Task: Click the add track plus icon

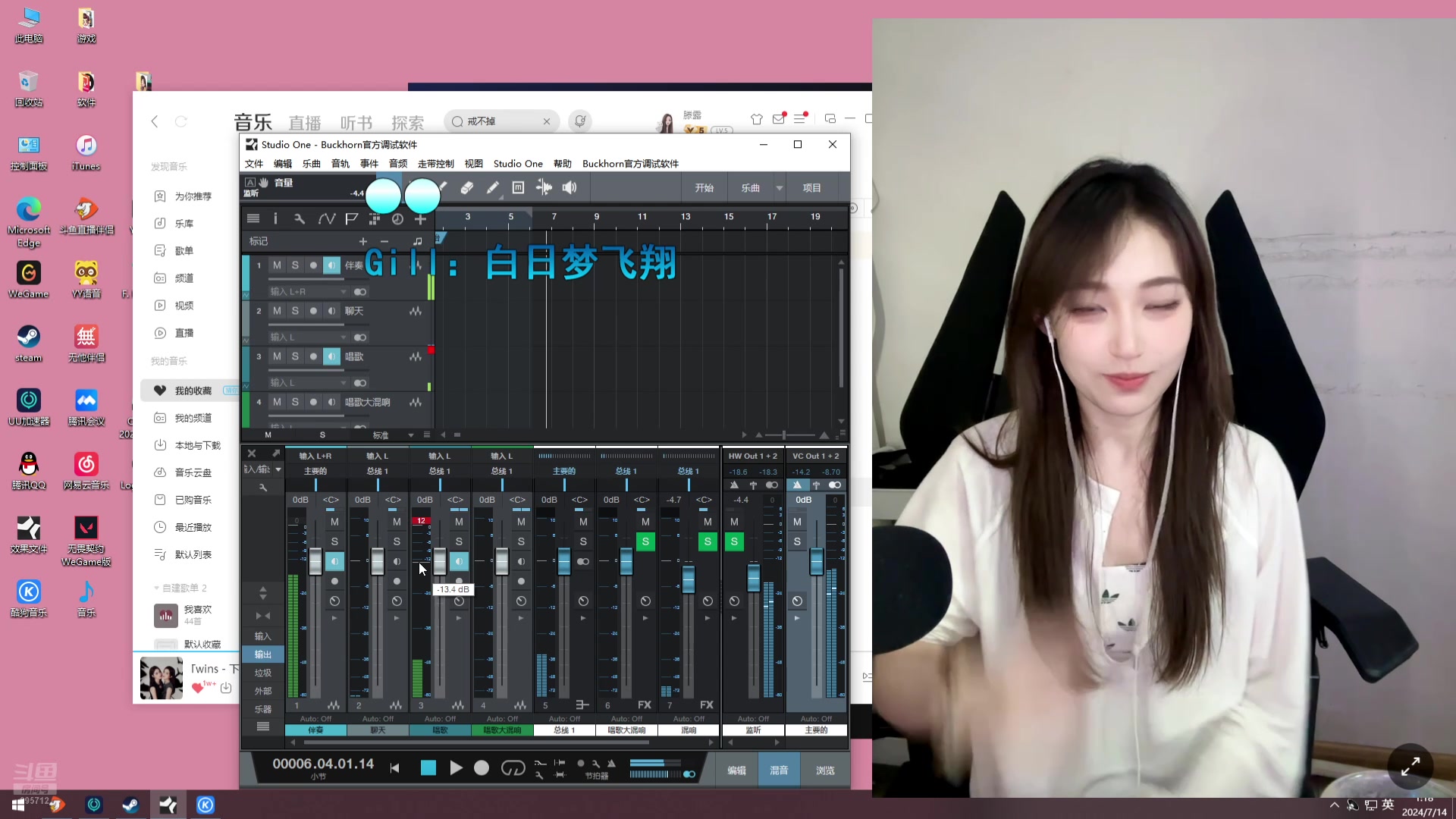Action: (421, 218)
